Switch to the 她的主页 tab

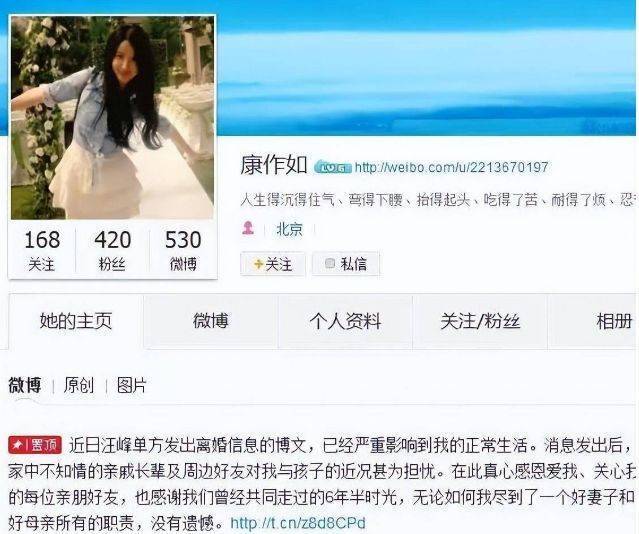pos(76,321)
